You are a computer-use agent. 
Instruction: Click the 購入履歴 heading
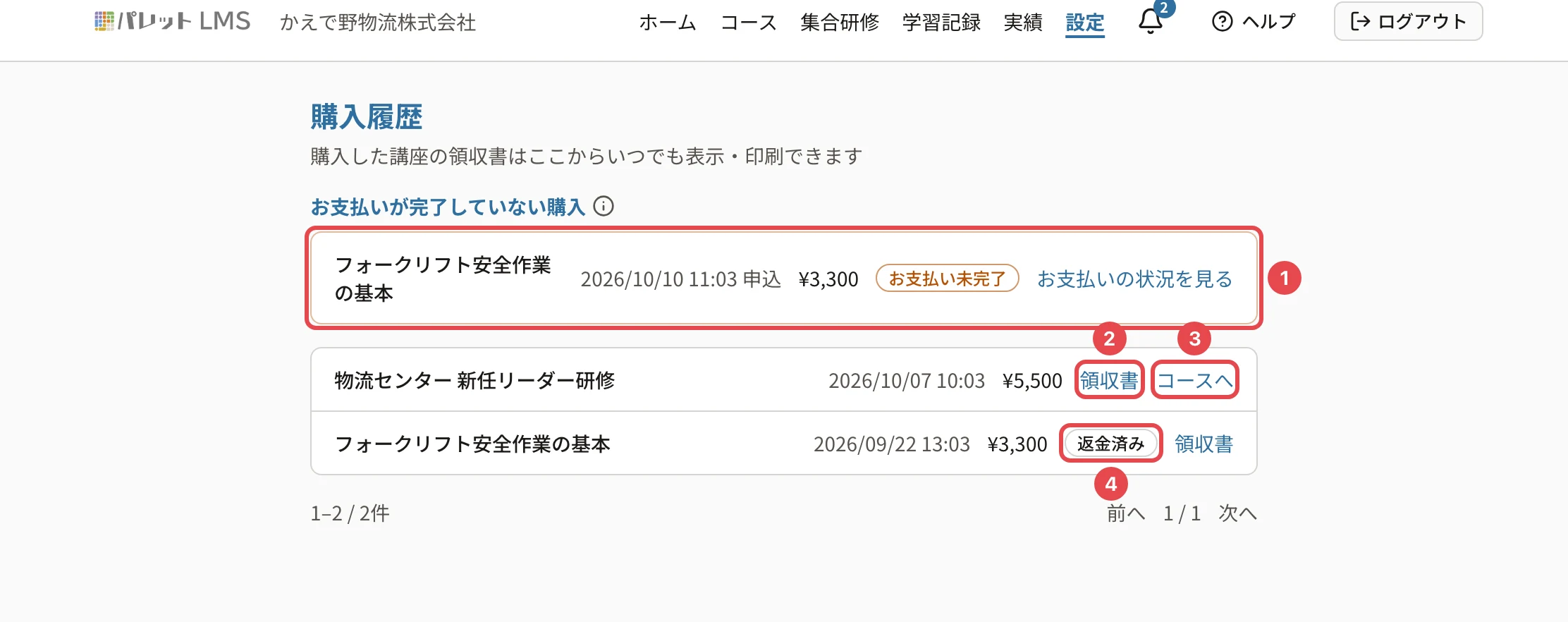click(x=367, y=116)
